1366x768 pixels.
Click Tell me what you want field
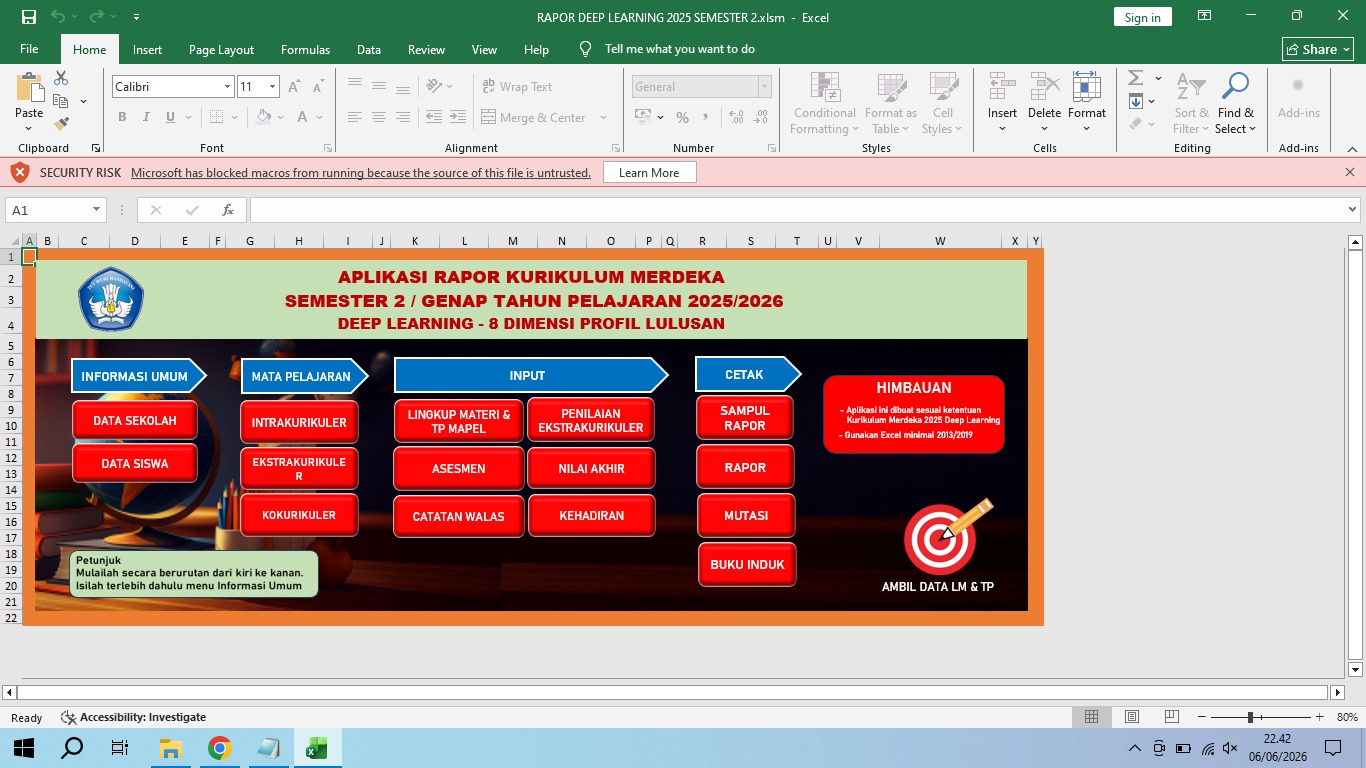point(679,49)
